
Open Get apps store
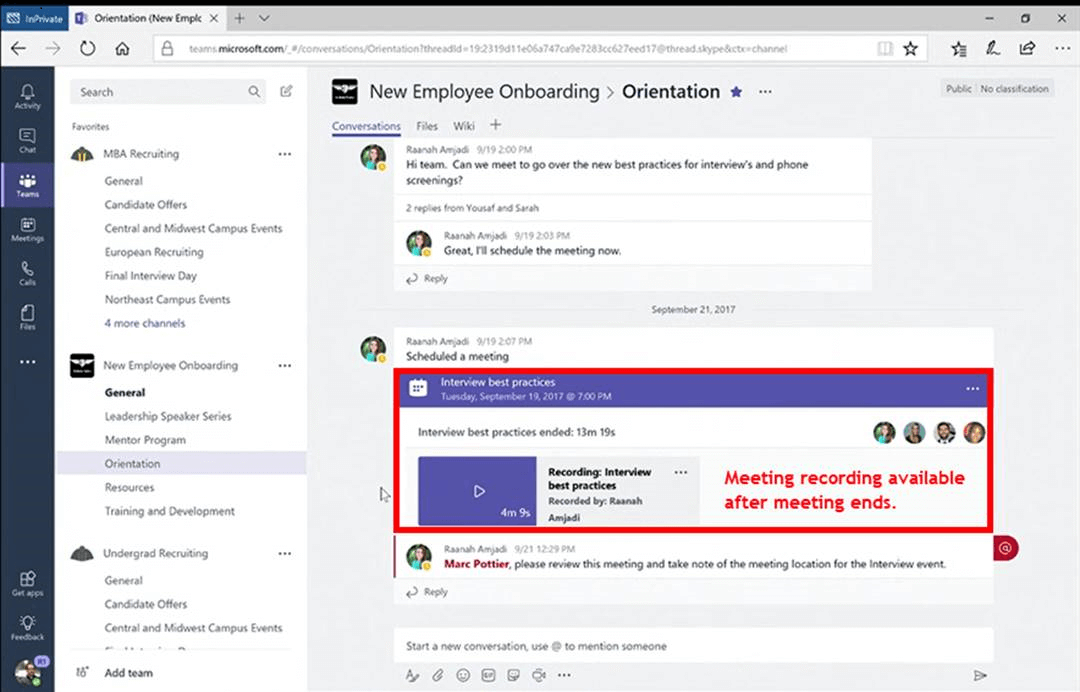[x=28, y=583]
